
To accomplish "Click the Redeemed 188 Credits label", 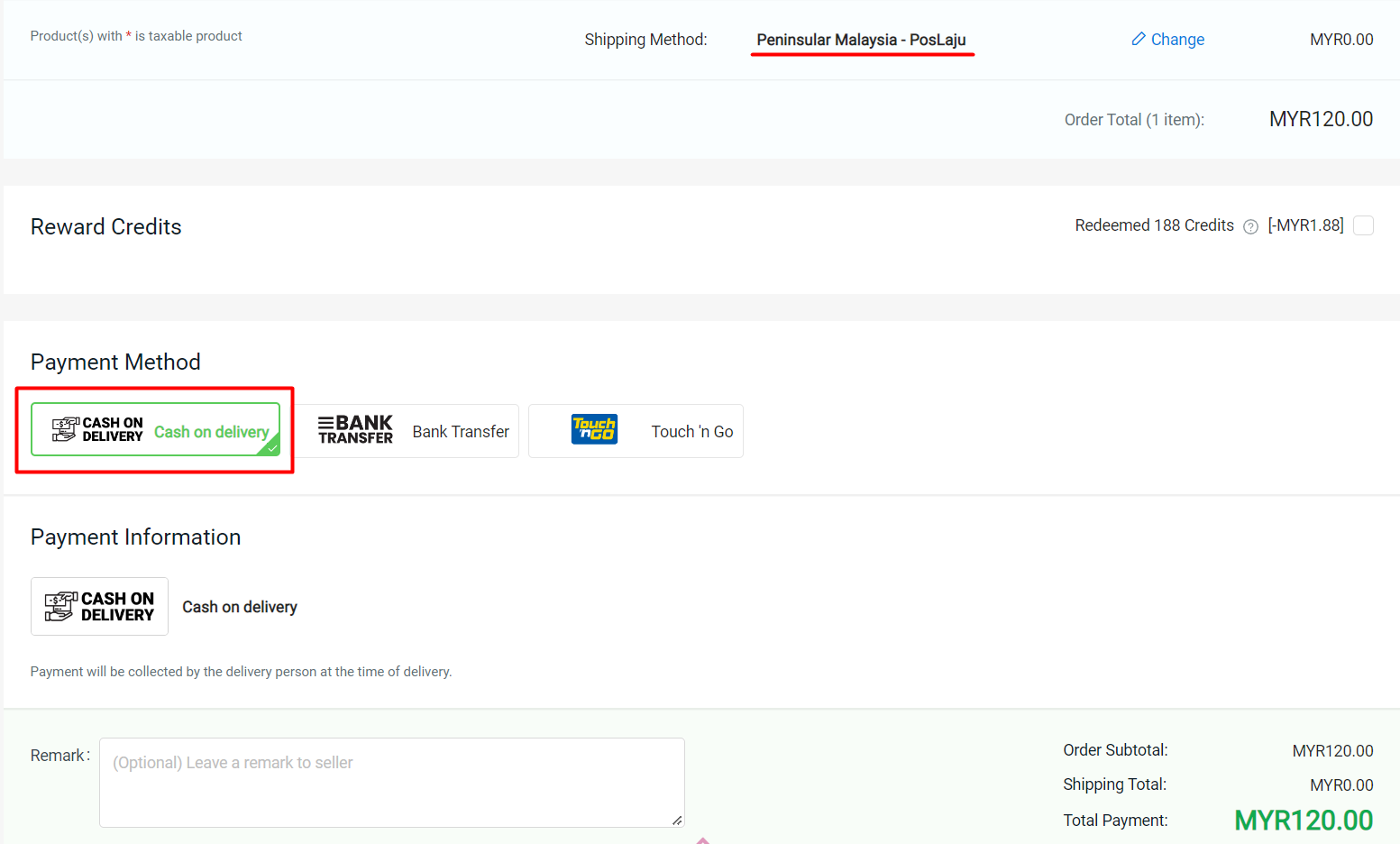I will (1154, 225).
